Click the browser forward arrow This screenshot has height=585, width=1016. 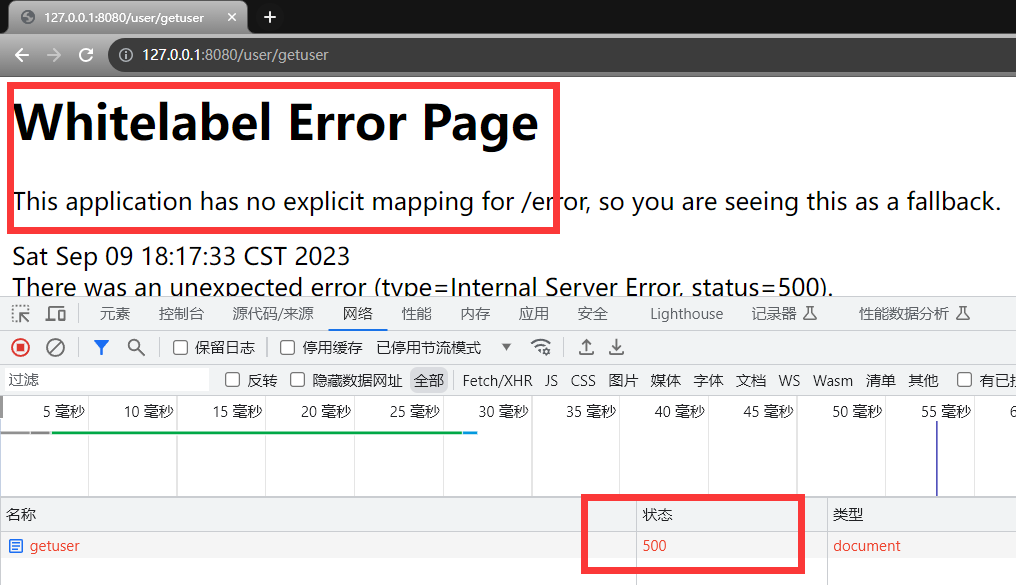[x=54, y=55]
